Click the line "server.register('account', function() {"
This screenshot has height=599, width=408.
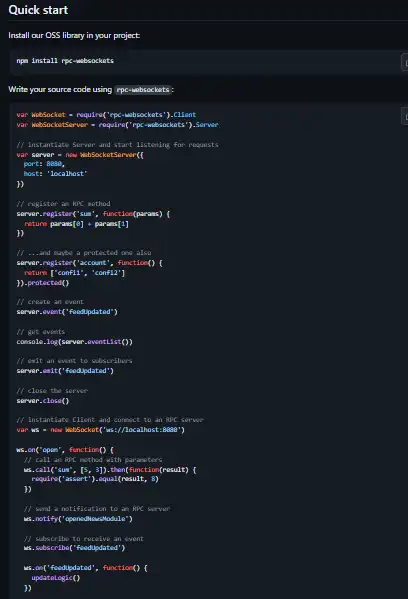click(x=89, y=263)
